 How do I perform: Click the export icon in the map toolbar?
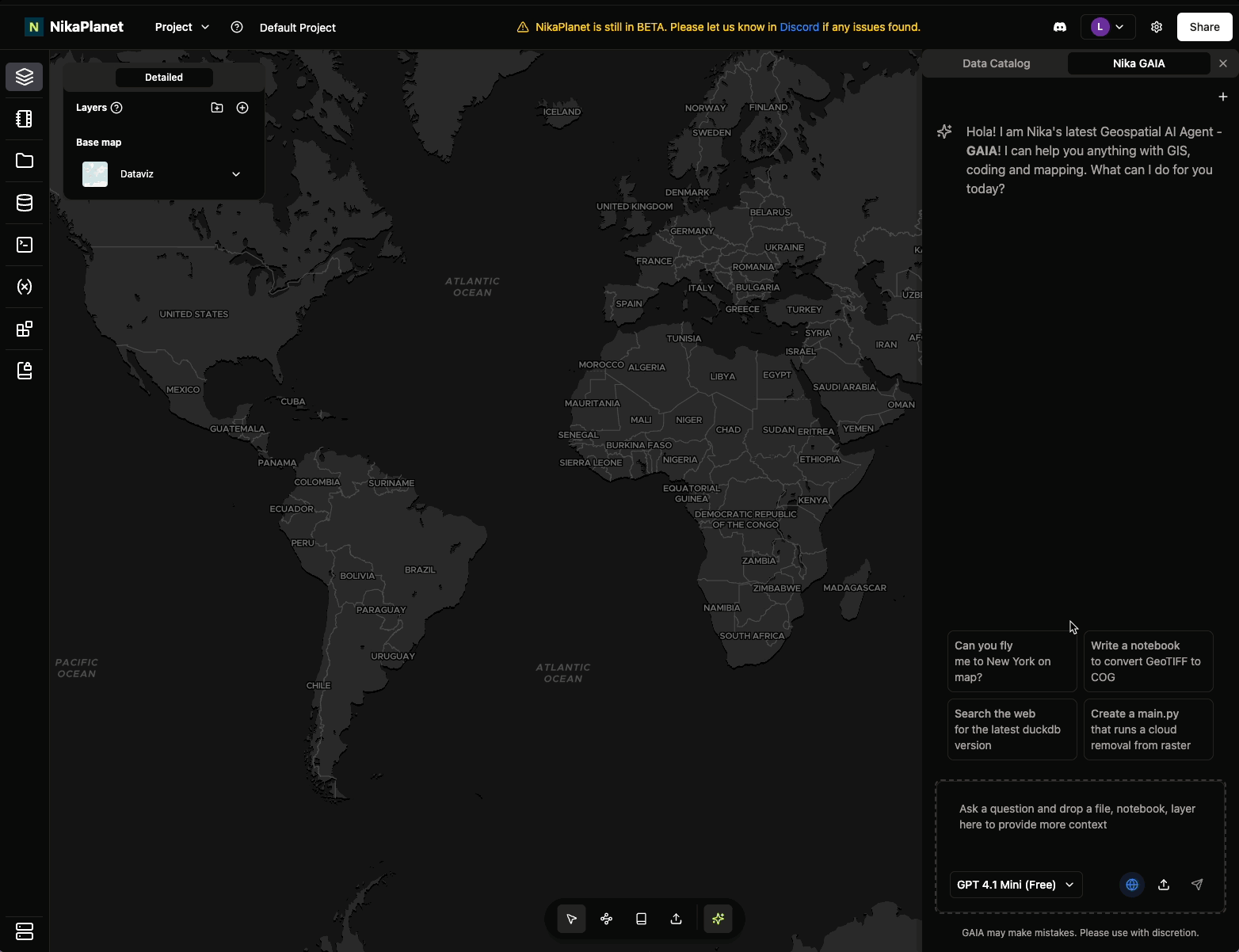676,919
